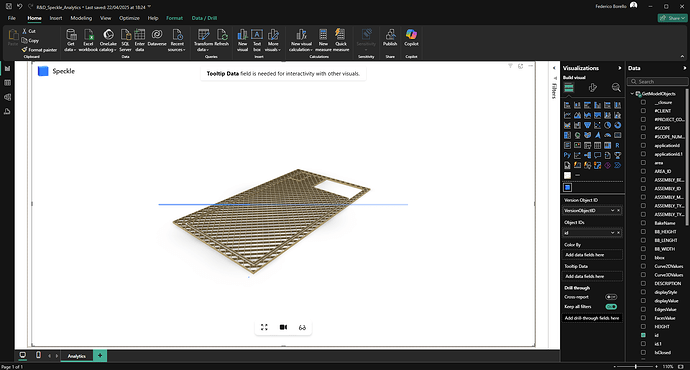Check the DESCRIPTION field checkbox

(x=643, y=283)
